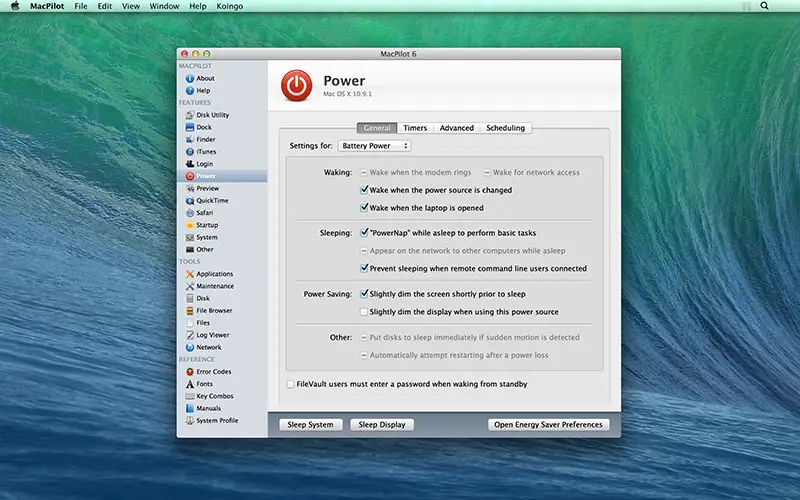Viewport: 800px width, 500px height.
Task: Open the Apple menu logo
Action: click(15, 6)
